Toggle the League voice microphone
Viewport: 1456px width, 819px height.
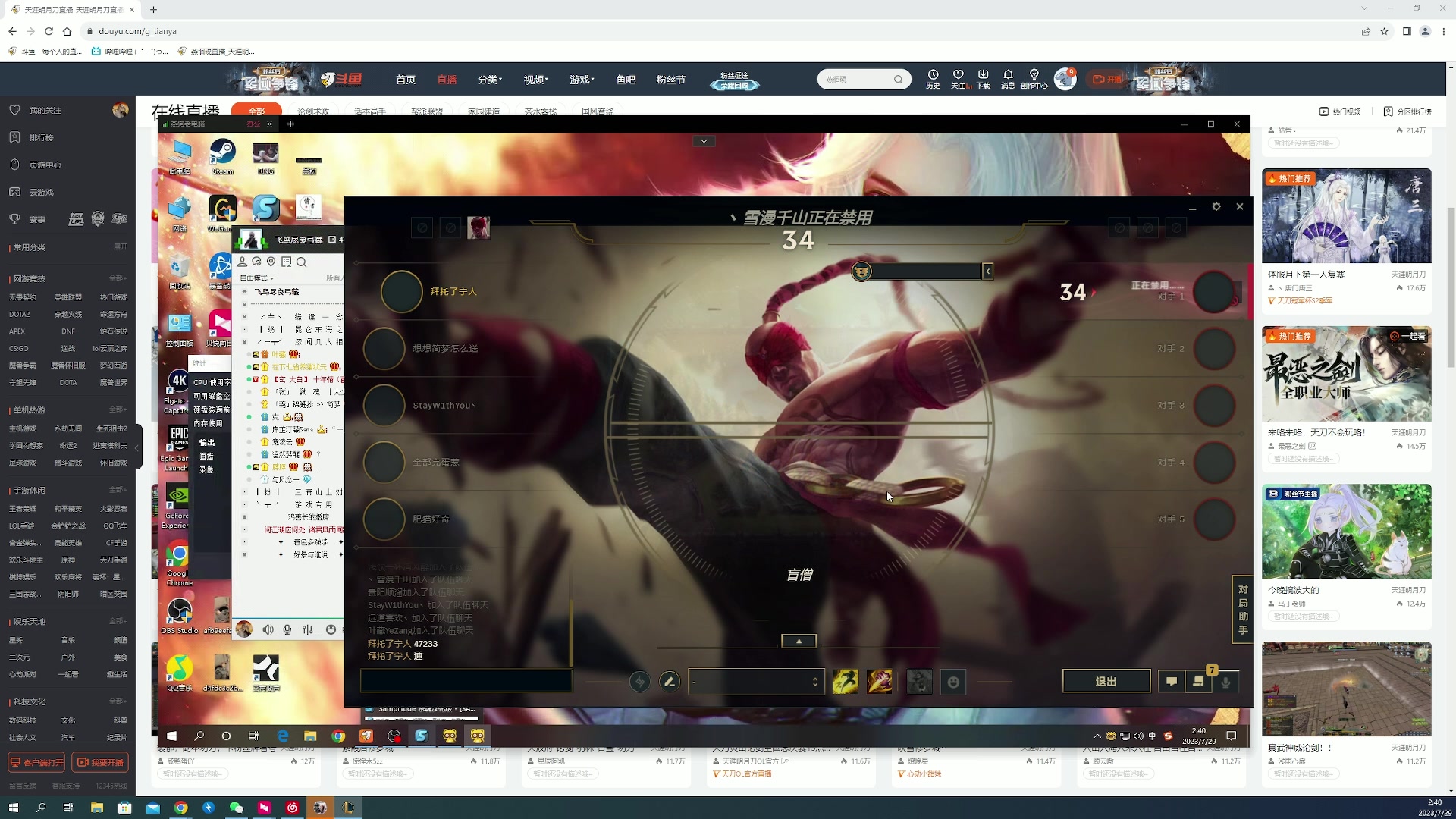(x=1225, y=681)
